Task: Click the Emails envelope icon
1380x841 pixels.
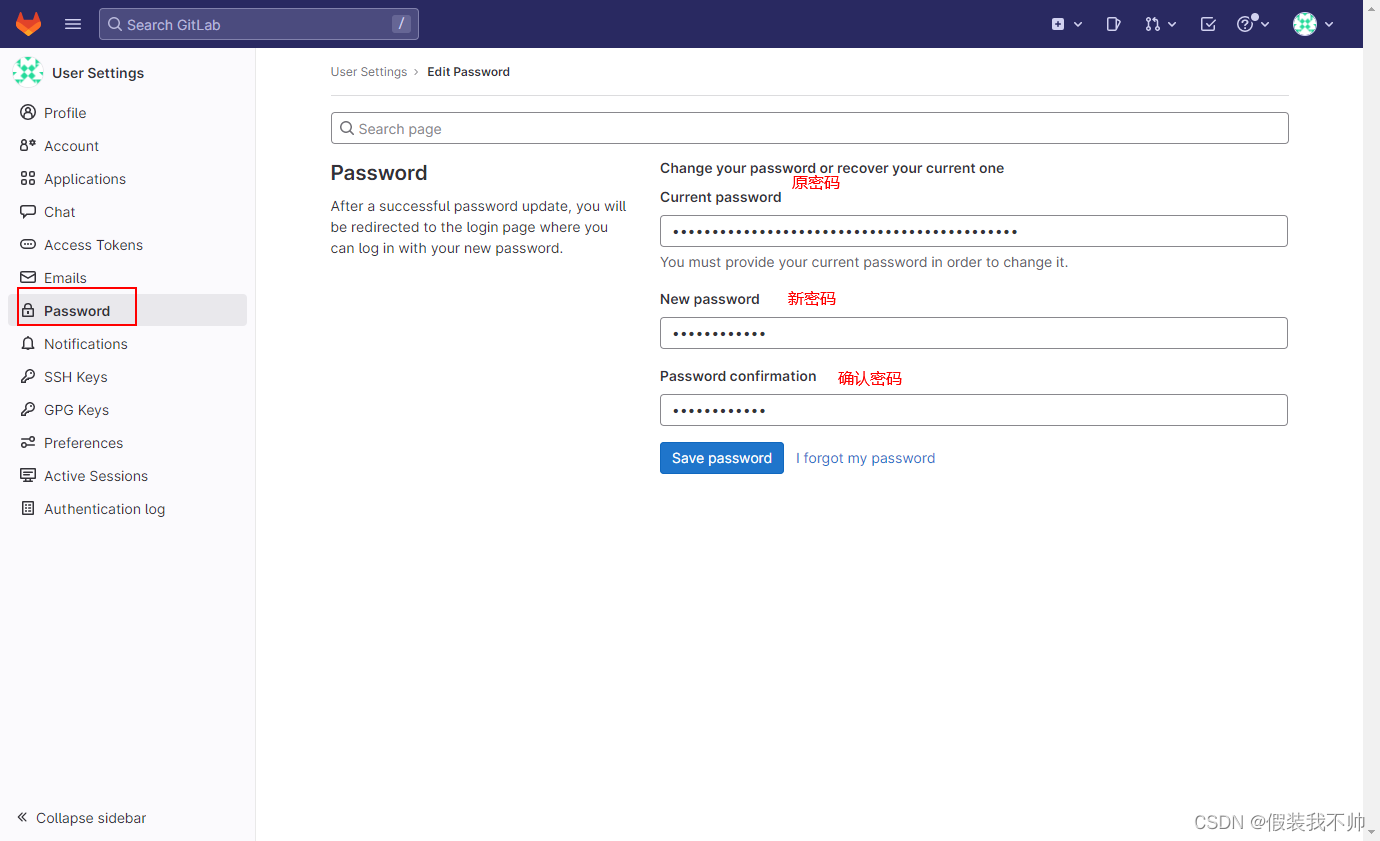Action: tap(28, 277)
